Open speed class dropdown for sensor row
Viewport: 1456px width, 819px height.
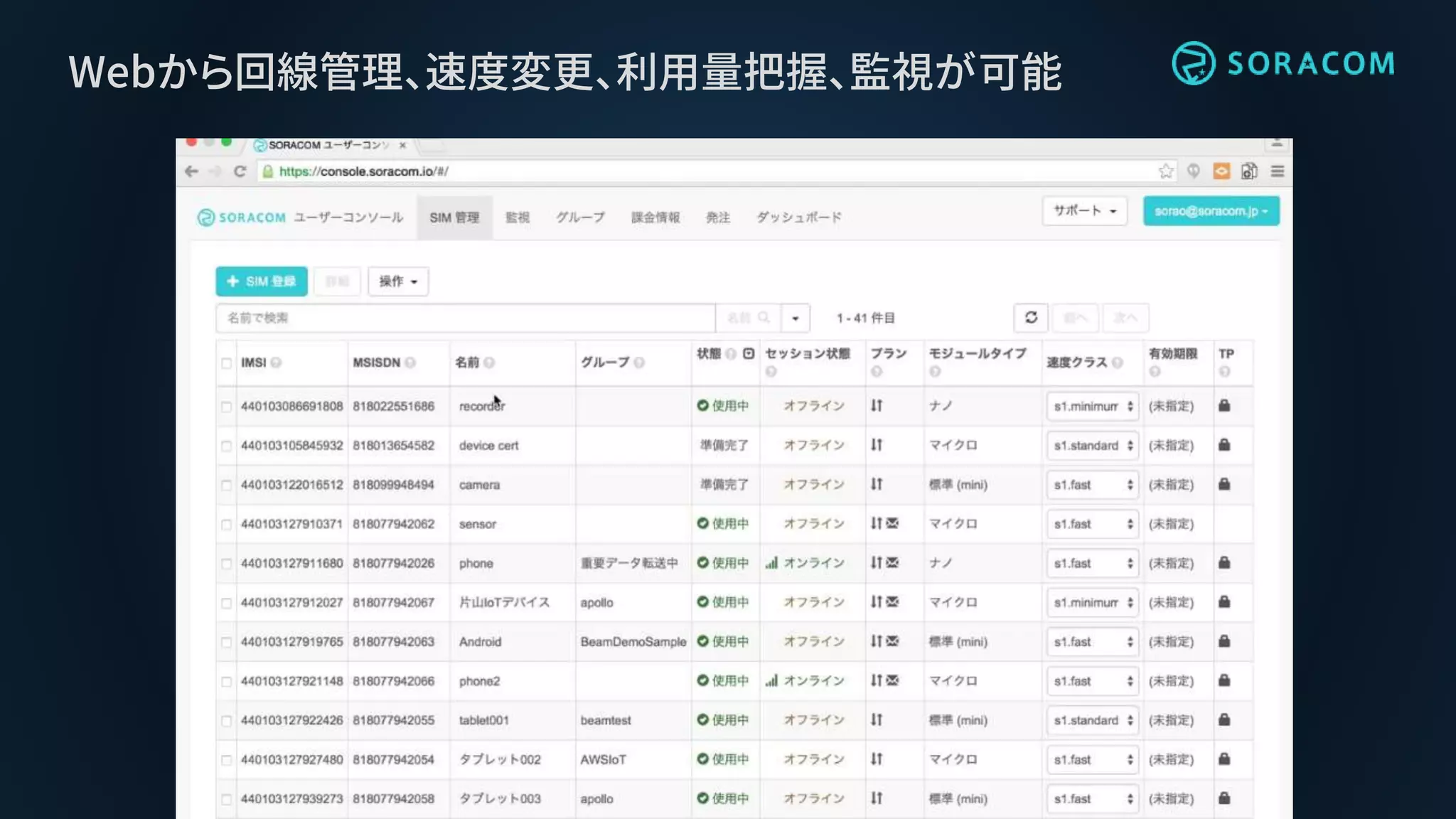point(1092,524)
